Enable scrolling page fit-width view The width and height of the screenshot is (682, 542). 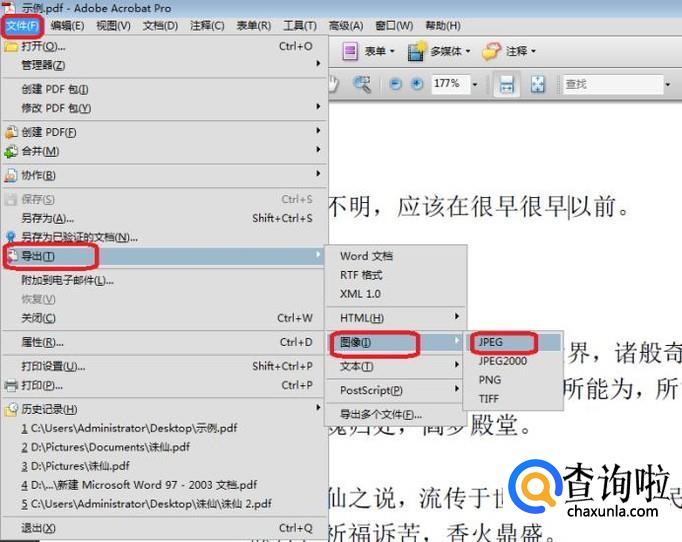click(x=507, y=84)
